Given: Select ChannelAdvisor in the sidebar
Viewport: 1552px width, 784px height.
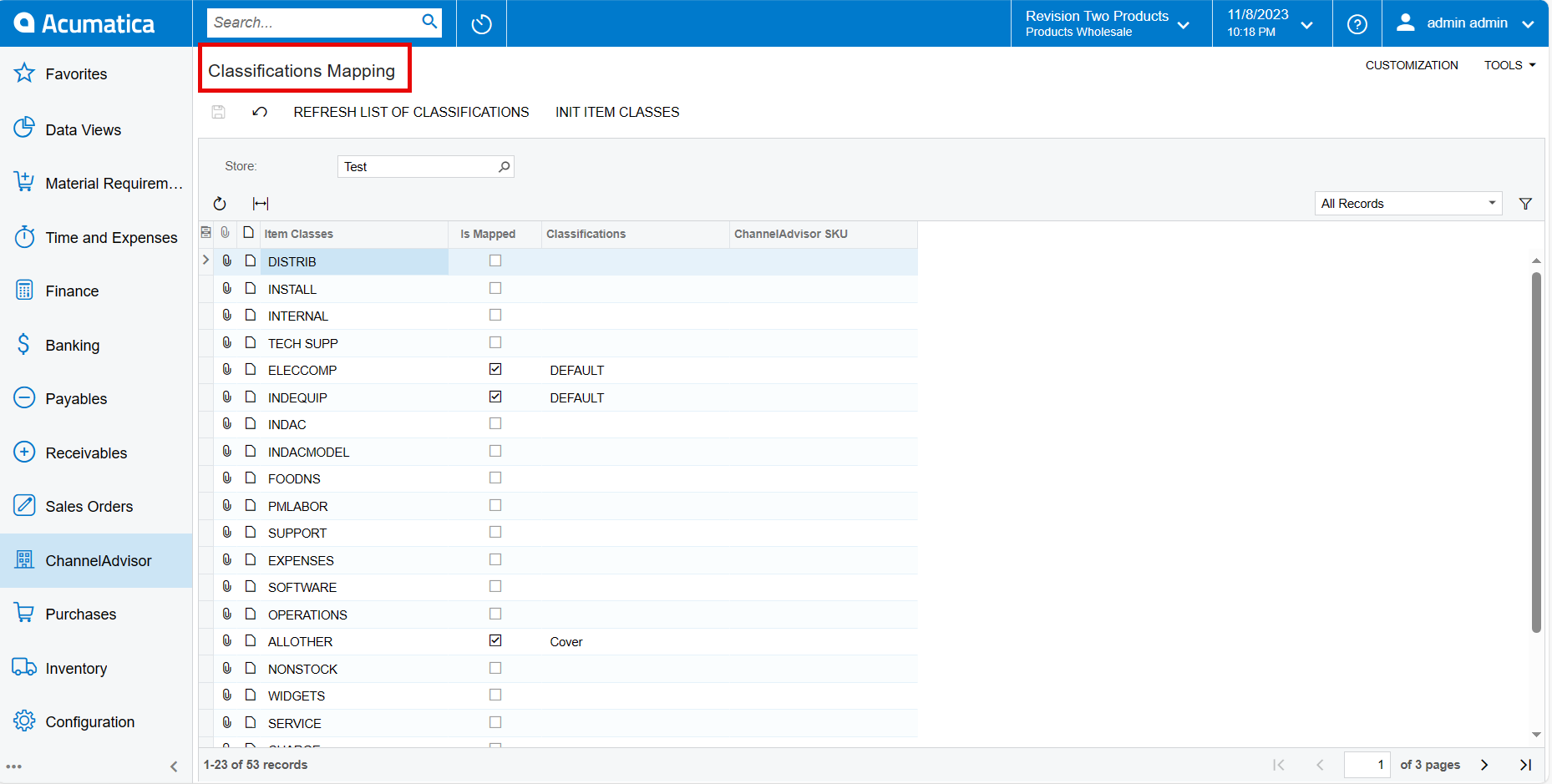Looking at the screenshot, I should tap(96, 560).
